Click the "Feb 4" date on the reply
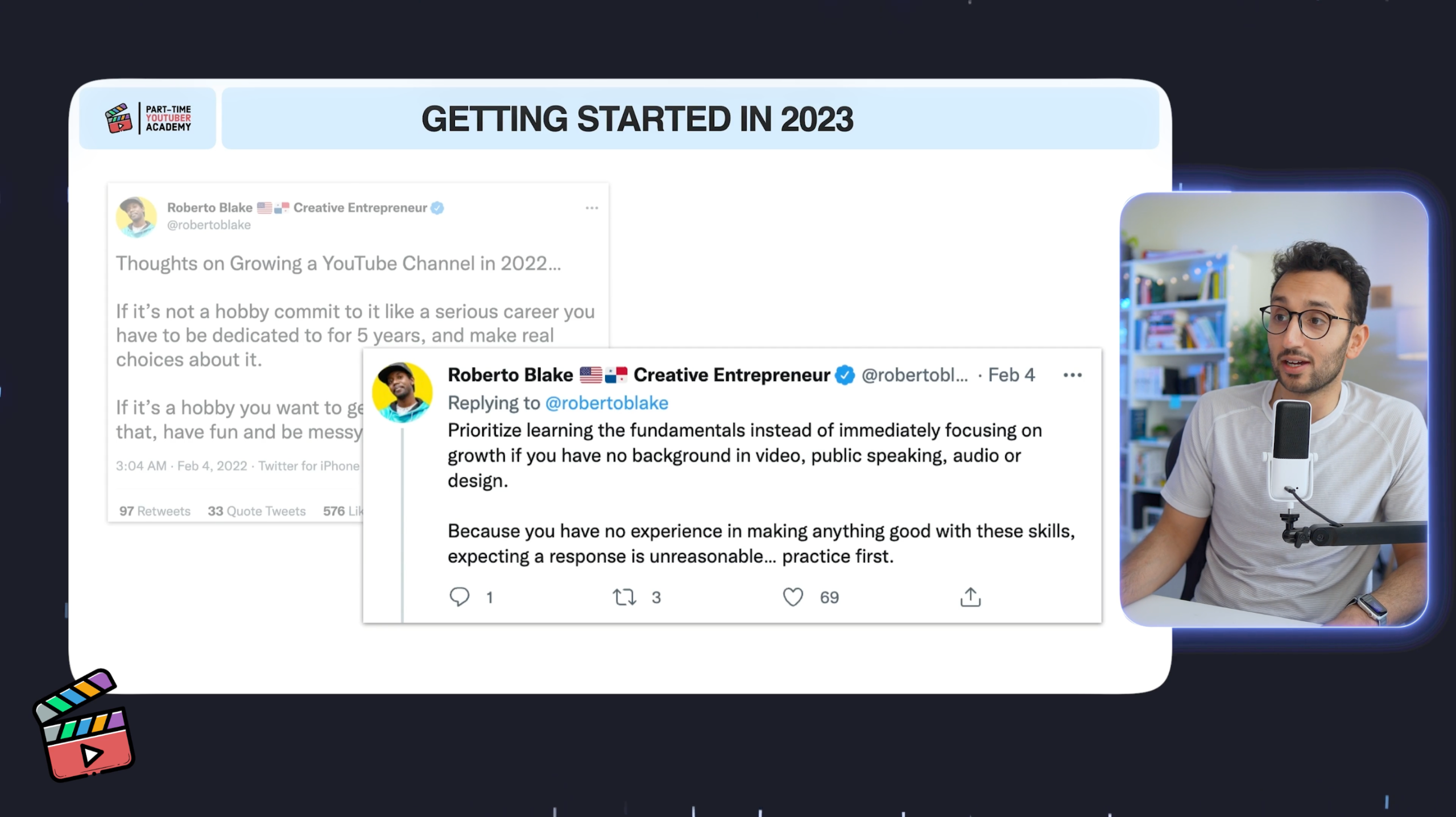 pos(1011,375)
